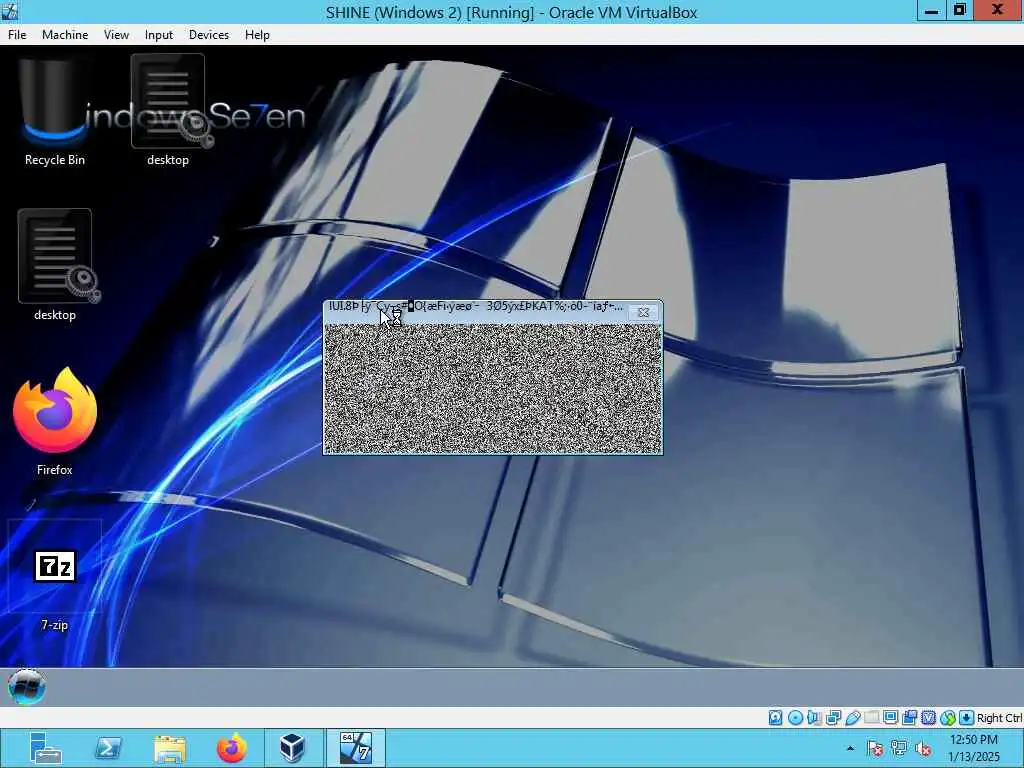Close the VirtualBox VM window

click(x=998, y=10)
